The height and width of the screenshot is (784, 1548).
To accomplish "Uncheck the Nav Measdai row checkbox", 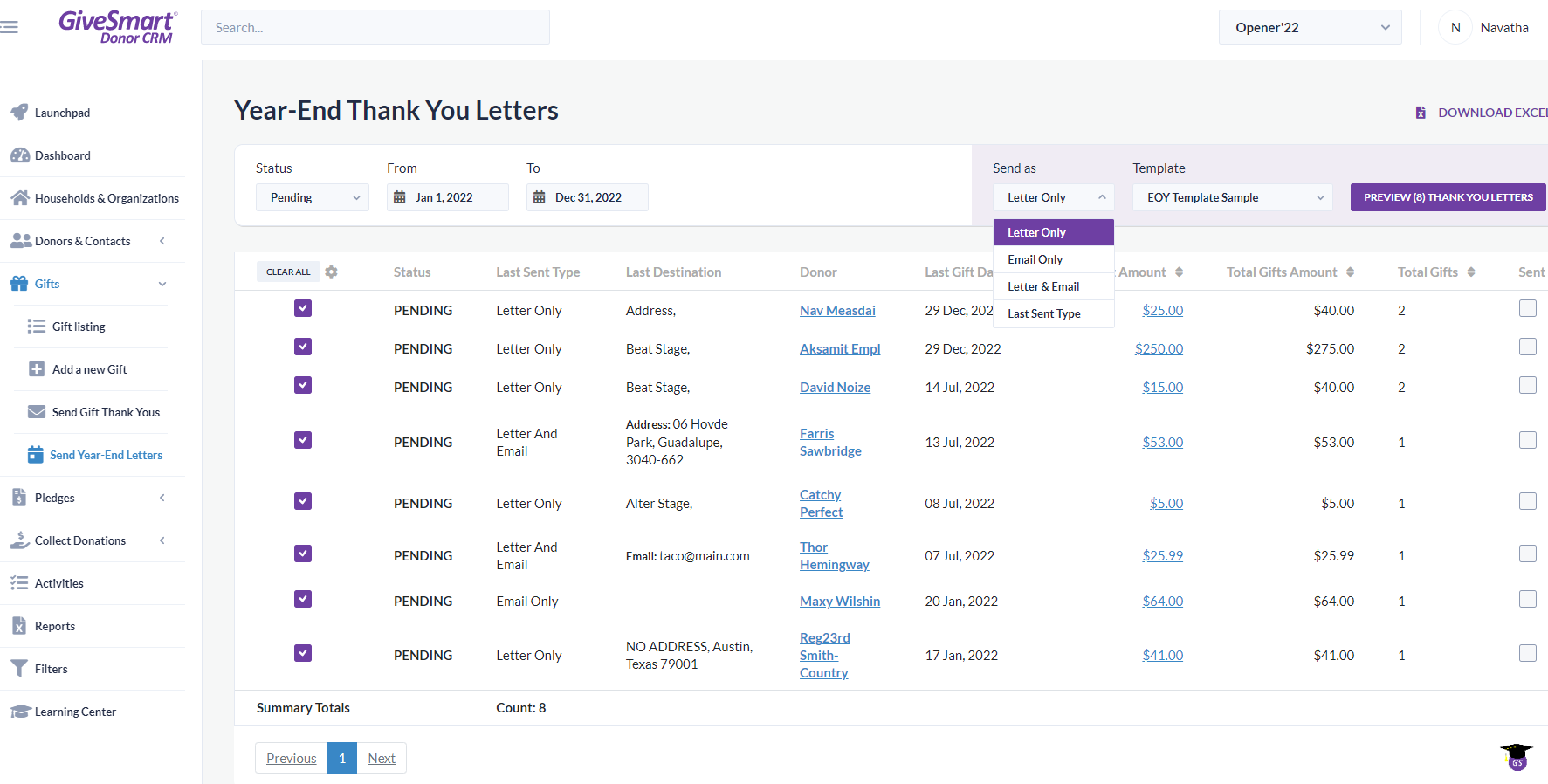I will click(x=303, y=308).
